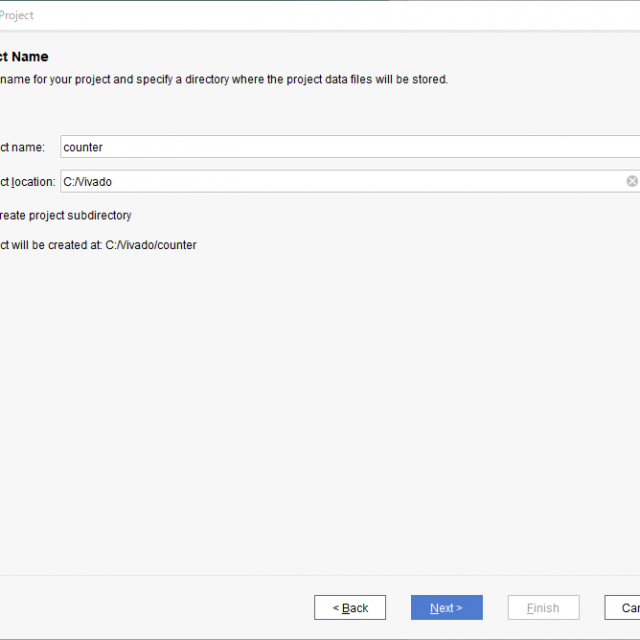
Task: Cancel the new project wizard
Action: [x=625, y=608]
